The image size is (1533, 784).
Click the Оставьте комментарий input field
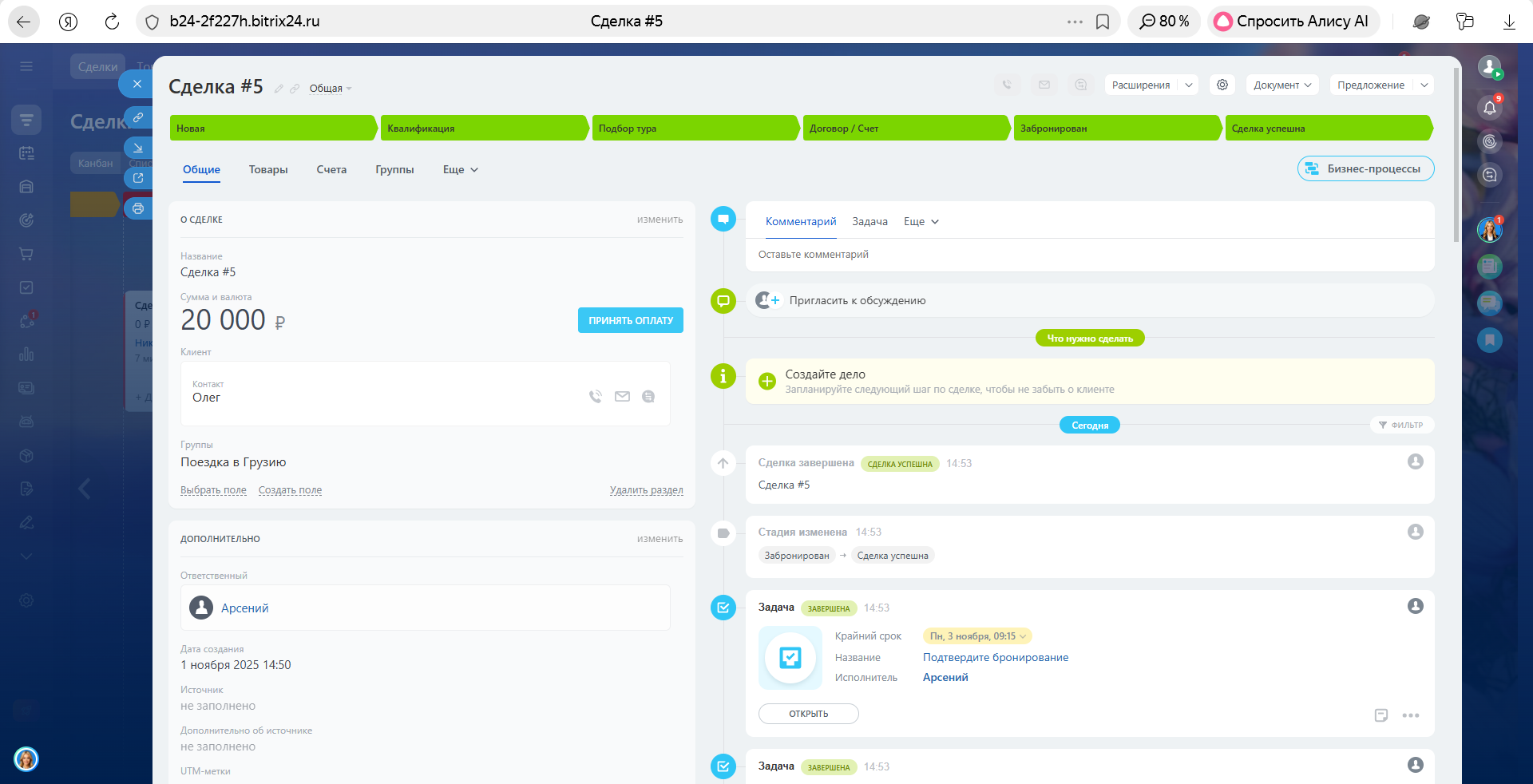[1090, 255]
